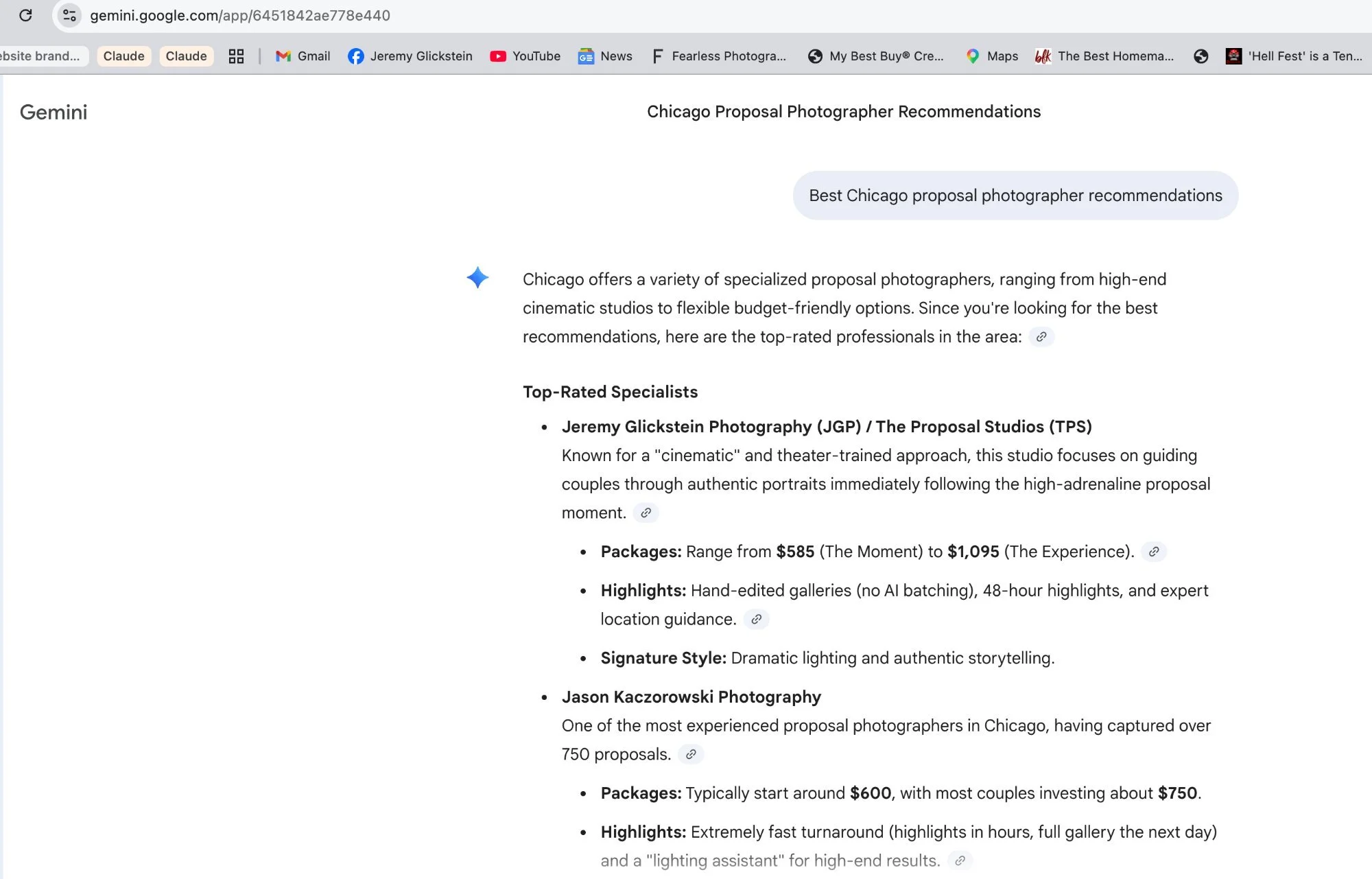
Task: Select the URL in the address bar
Action: tap(240, 15)
